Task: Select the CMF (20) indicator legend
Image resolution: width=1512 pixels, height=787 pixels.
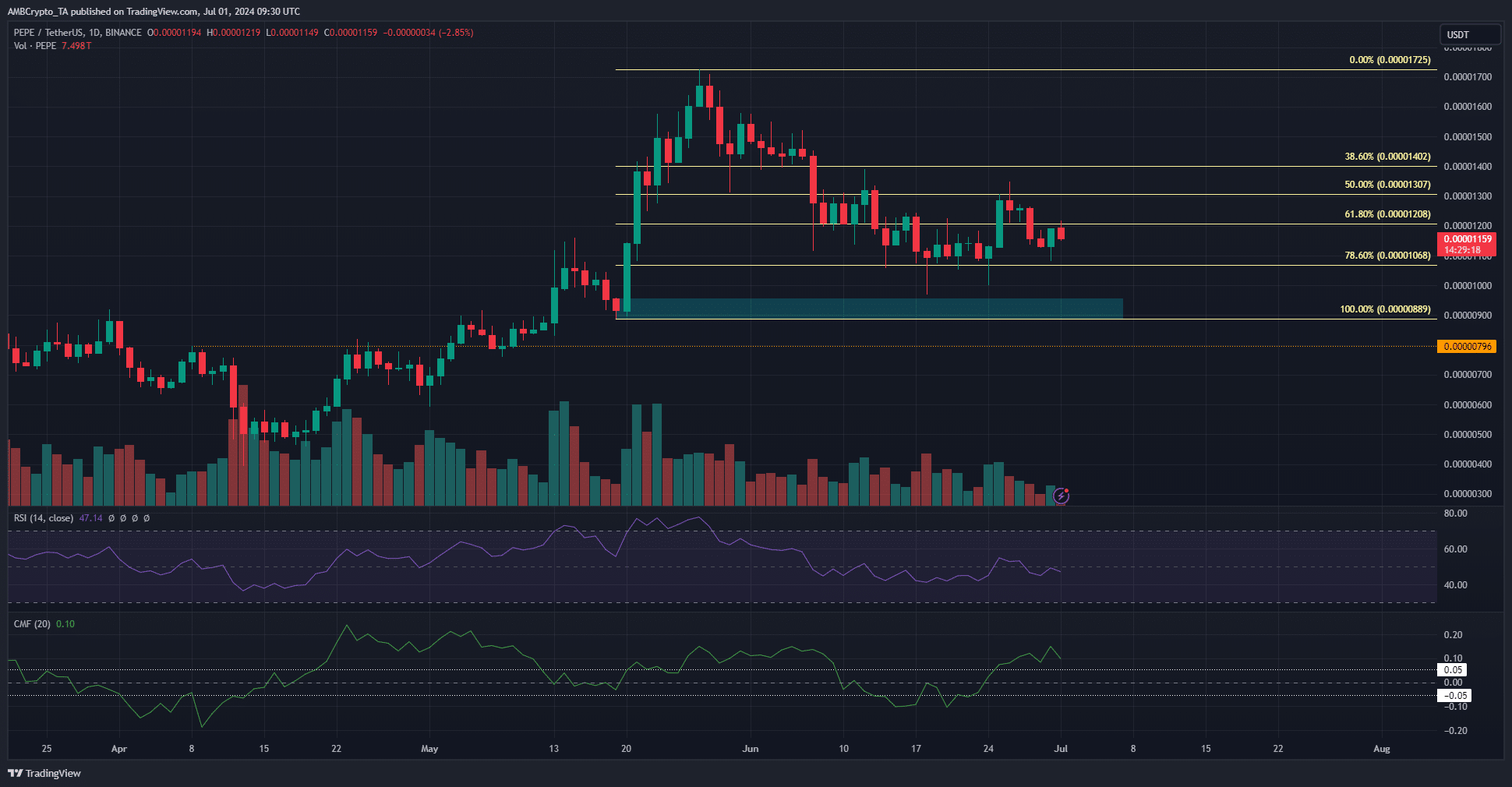Action: [32, 624]
